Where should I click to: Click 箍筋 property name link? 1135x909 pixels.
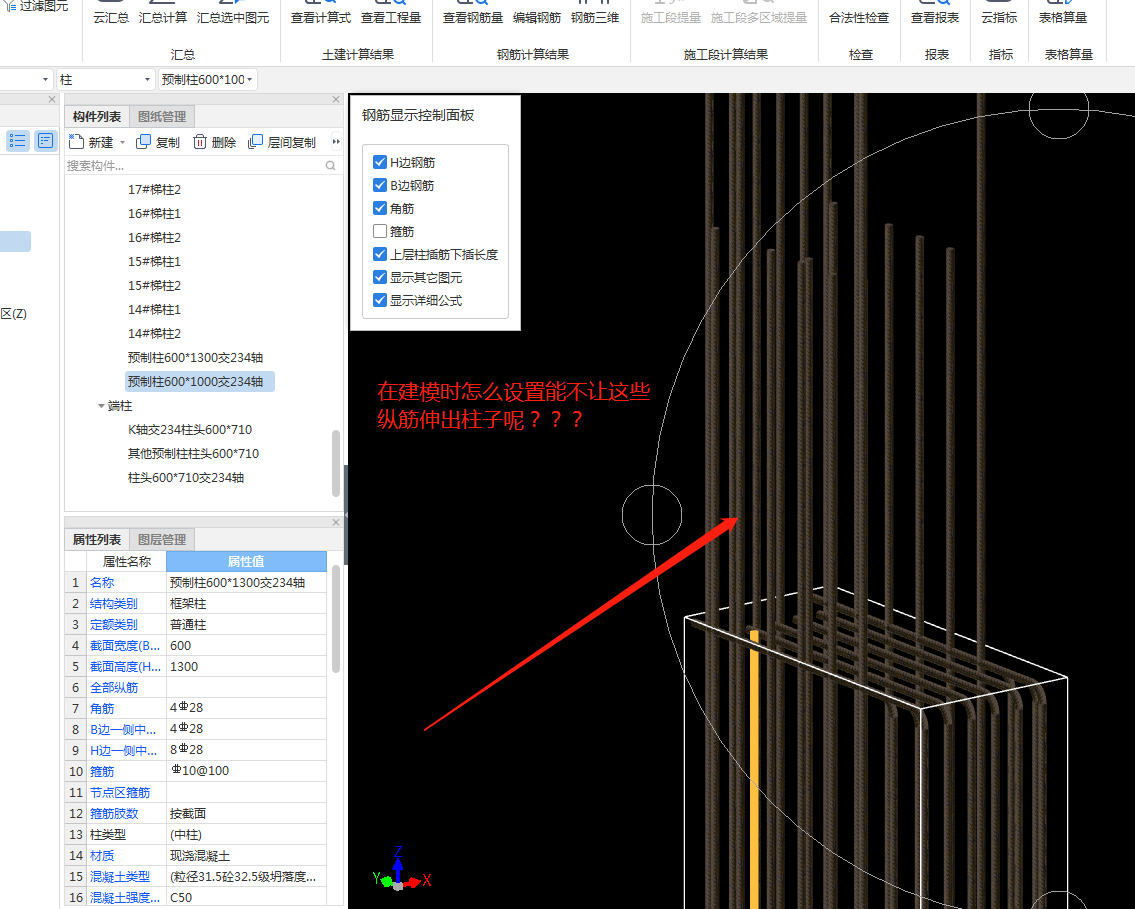[x=102, y=771]
